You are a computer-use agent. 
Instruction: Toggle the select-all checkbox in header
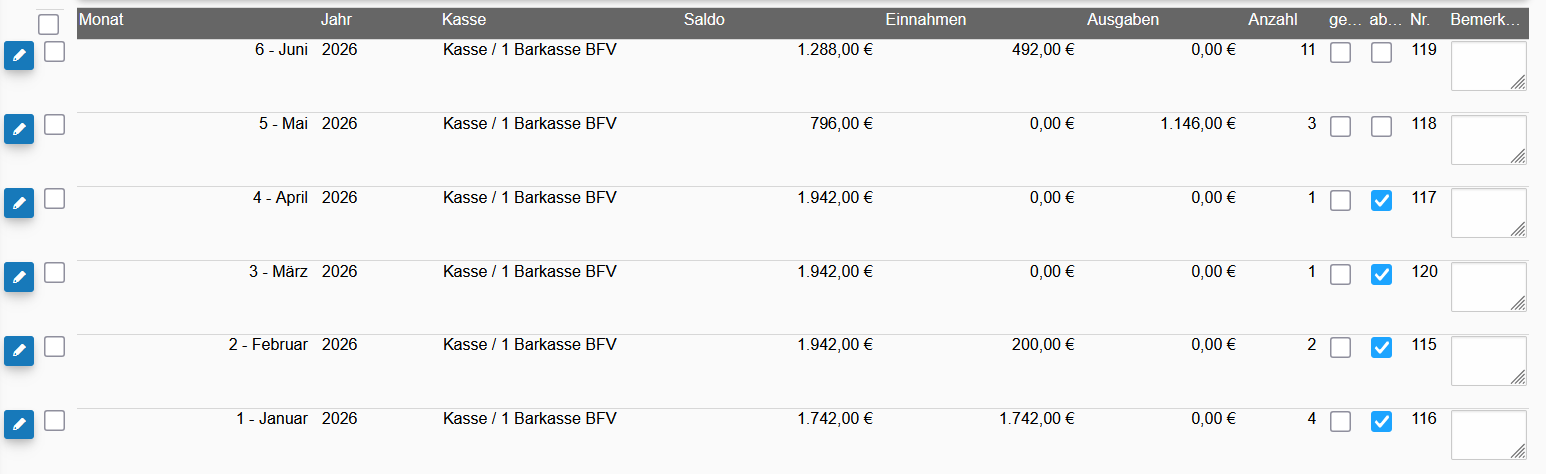pyautogui.click(x=48, y=25)
